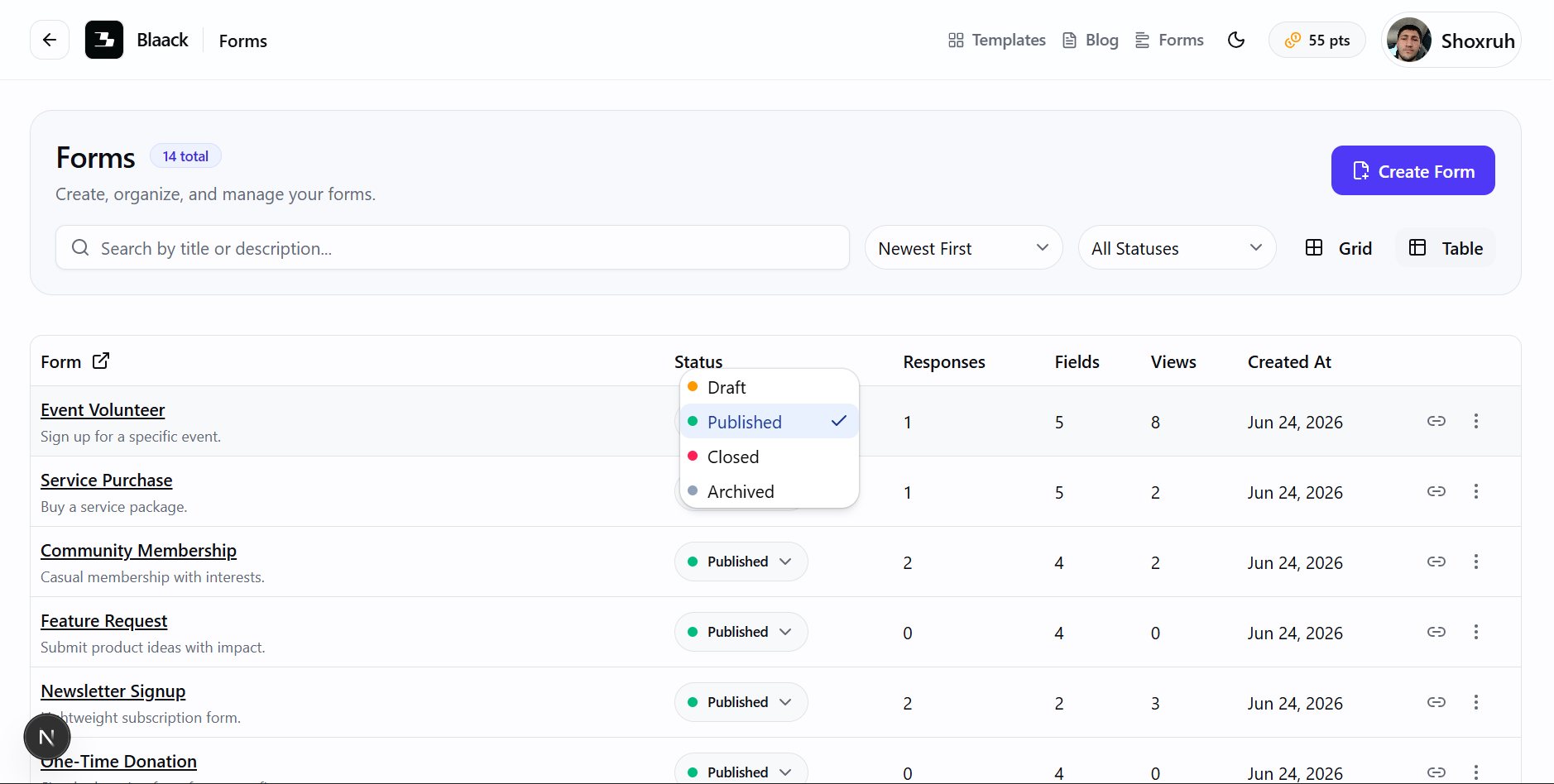Click the search by title input field
The width and height of the screenshot is (1554, 784).
[x=453, y=248]
